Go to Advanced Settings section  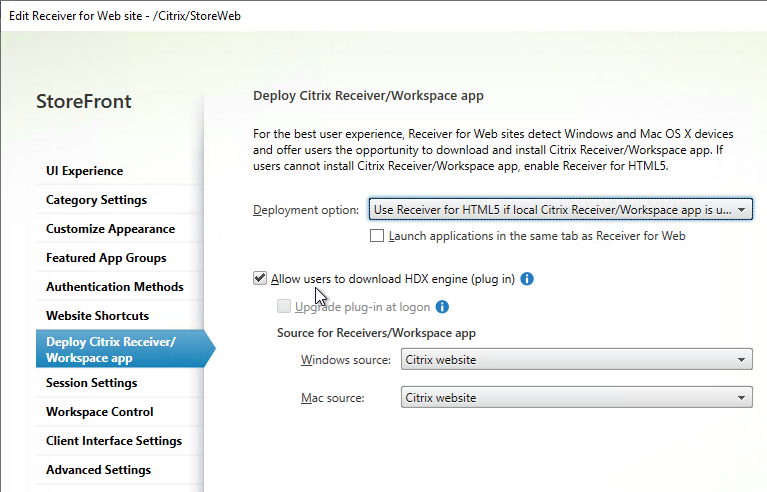(120, 470)
